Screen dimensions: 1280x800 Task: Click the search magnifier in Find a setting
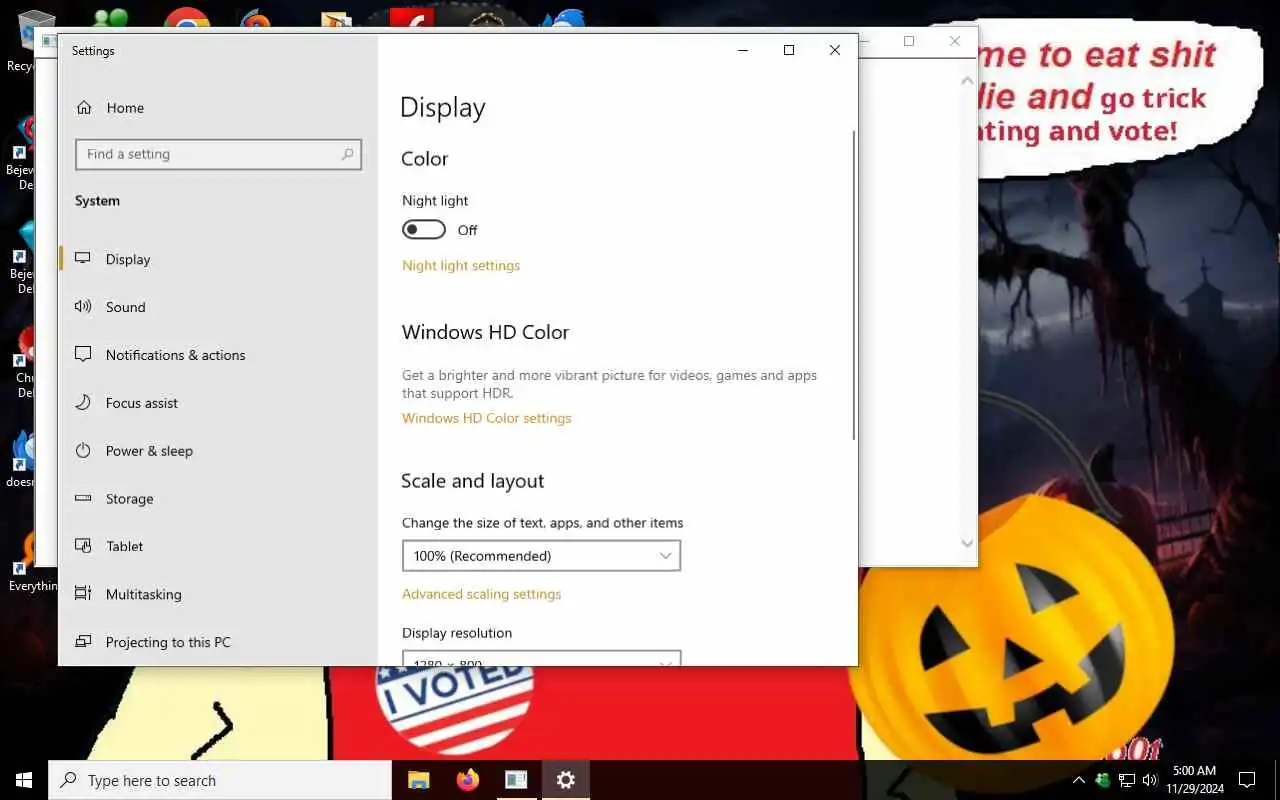point(347,154)
